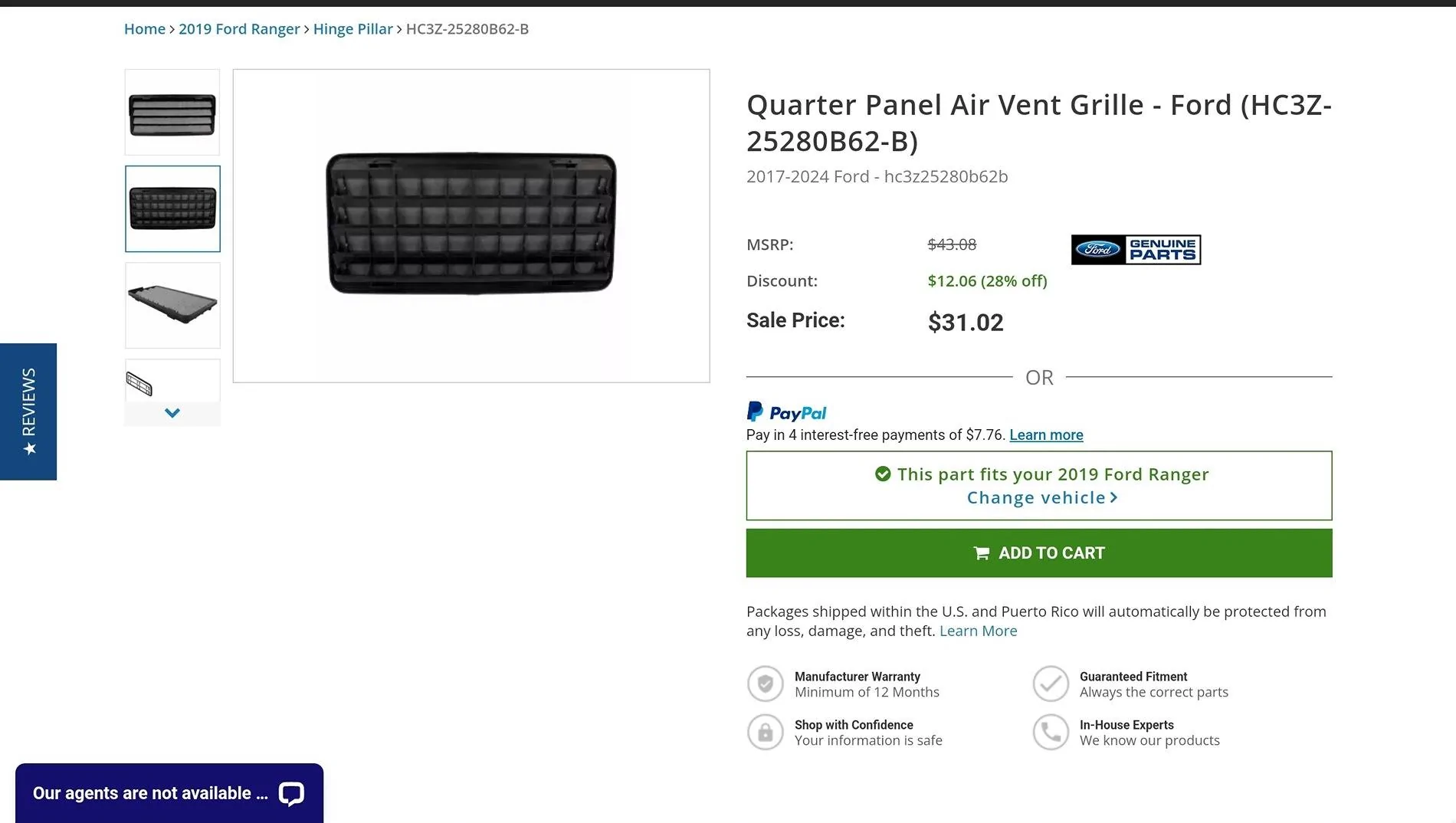The width and height of the screenshot is (1456, 823).
Task: Click the main product image
Action: [471, 226]
